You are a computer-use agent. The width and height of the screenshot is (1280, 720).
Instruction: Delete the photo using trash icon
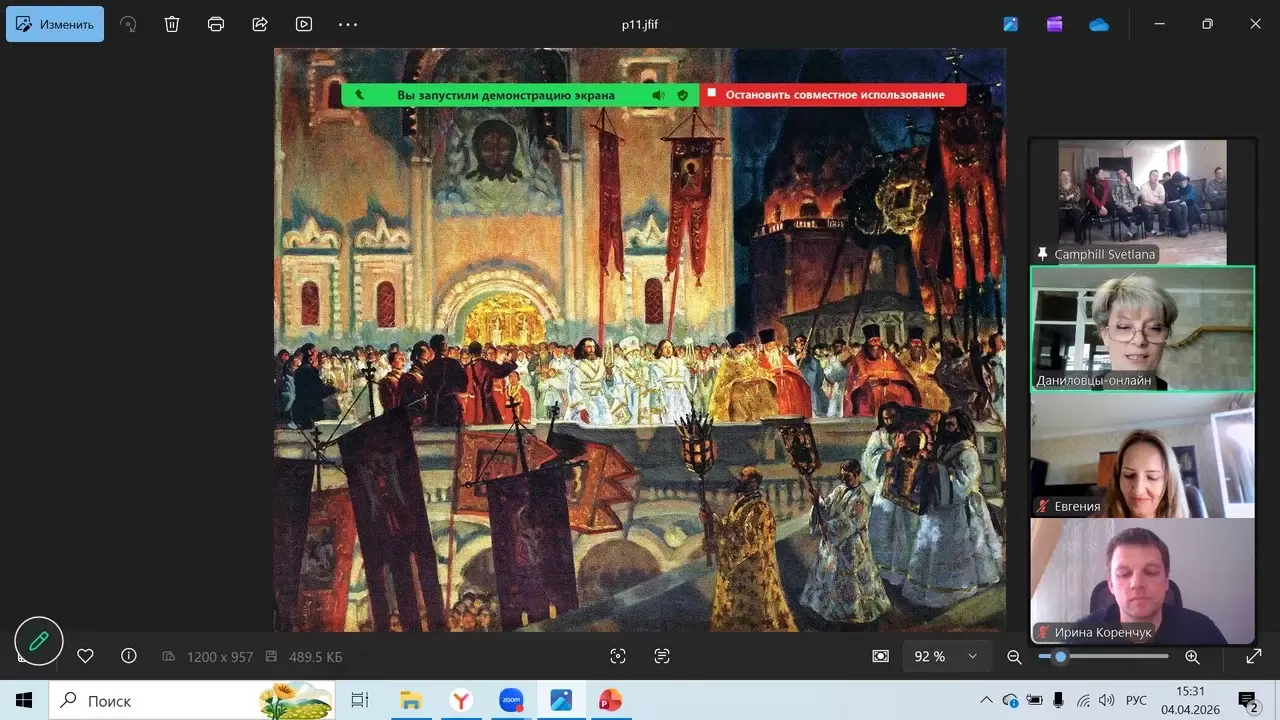tap(172, 24)
